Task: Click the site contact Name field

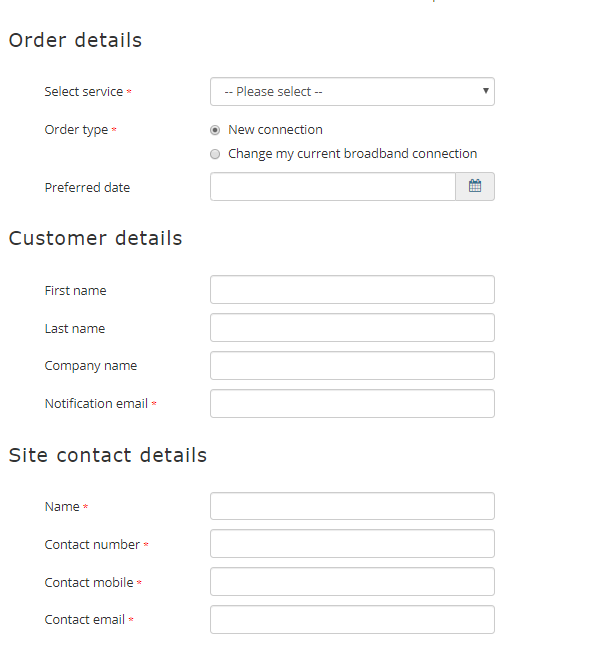Action: [x=352, y=506]
